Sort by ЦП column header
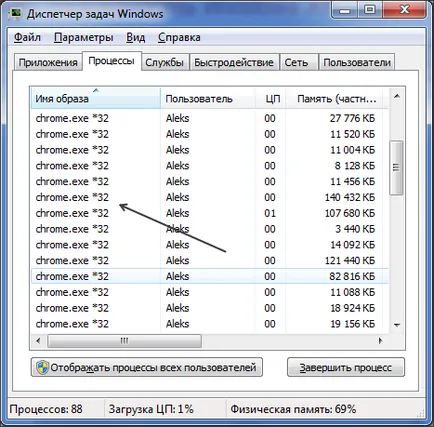434x427 pixels. 270,99
